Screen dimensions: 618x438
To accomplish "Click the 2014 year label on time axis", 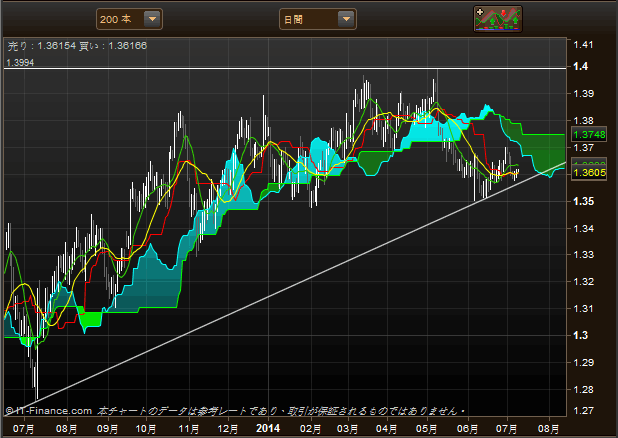I will (x=268, y=428).
